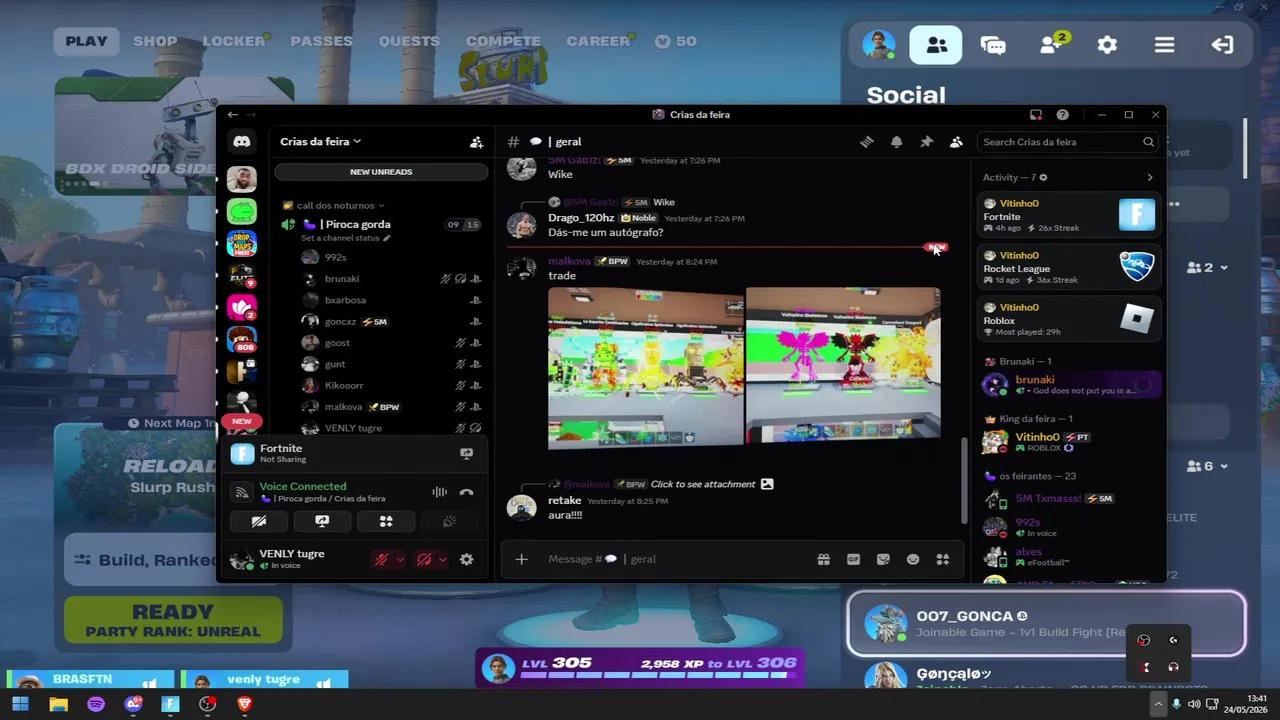The width and height of the screenshot is (1280, 720).
Task: Toggle member list visibility icon
Action: pos(956,142)
